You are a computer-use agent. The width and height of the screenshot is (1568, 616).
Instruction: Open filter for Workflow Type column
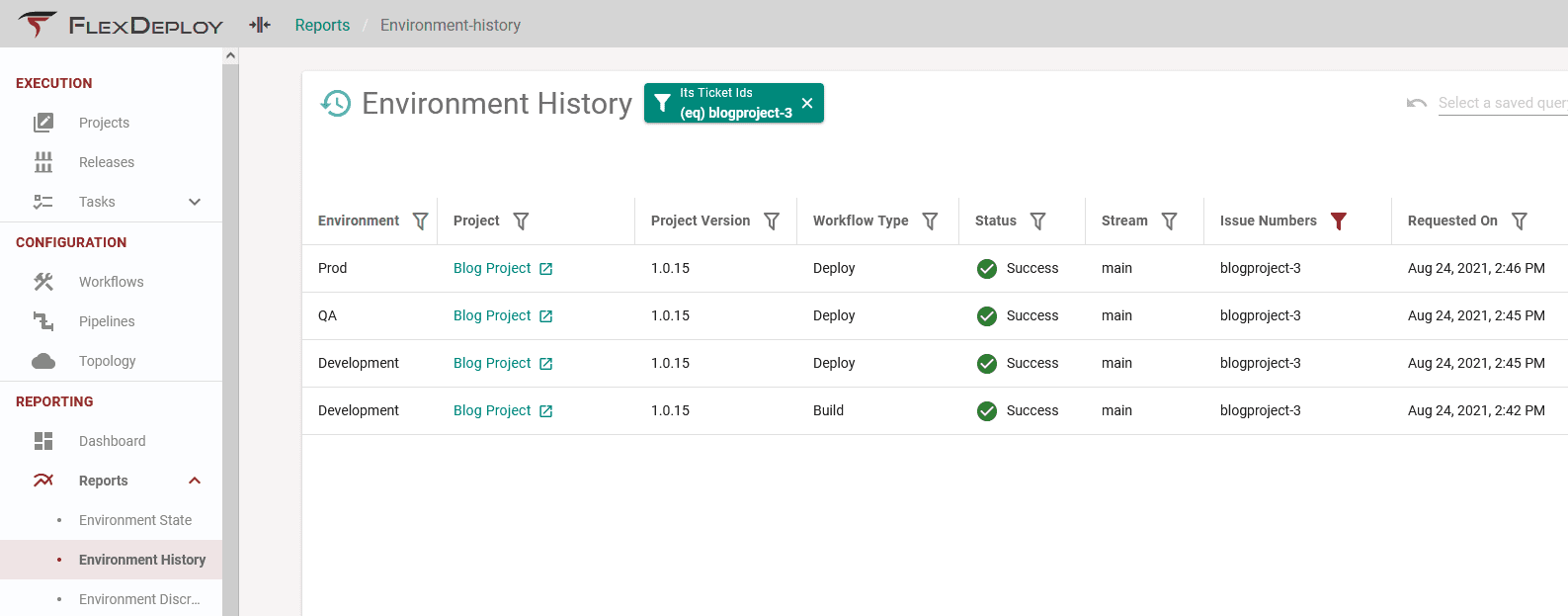930,221
